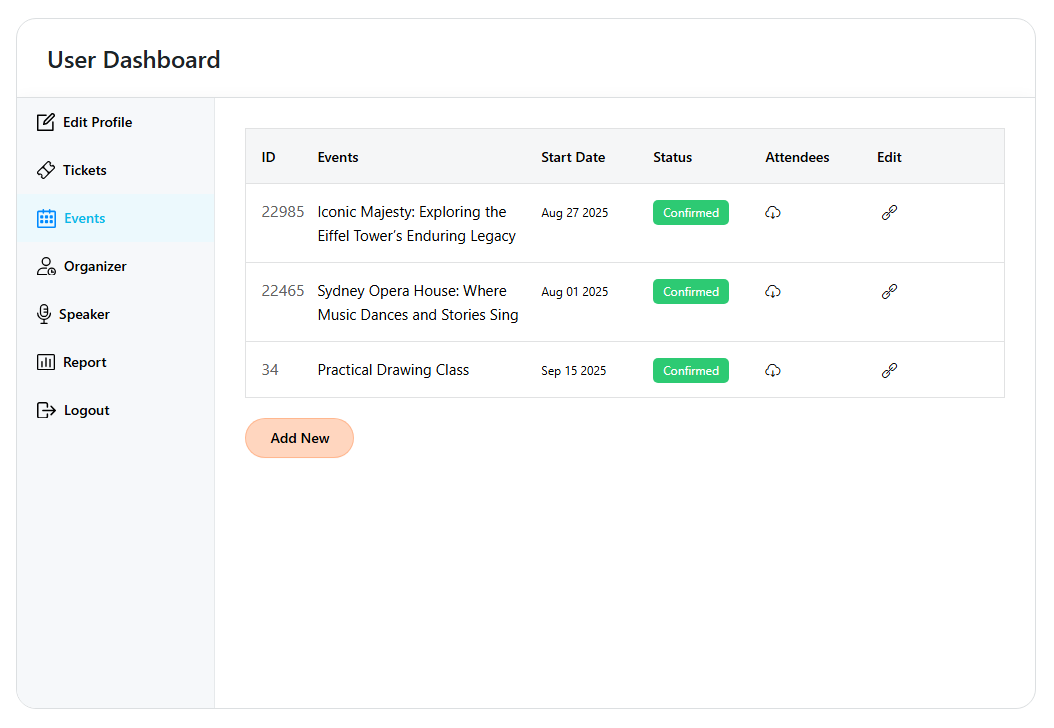This screenshot has width=1054, height=728.
Task: Click the Add New button
Action: point(299,438)
